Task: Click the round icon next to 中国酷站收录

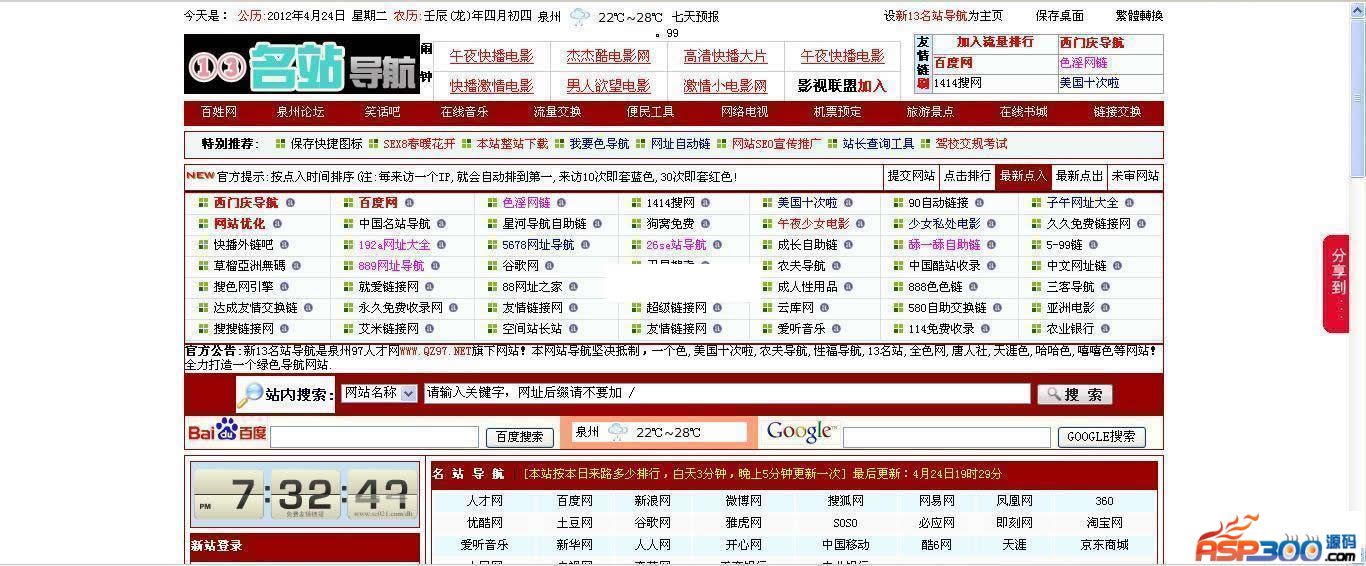Action: click(x=991, y=266)
